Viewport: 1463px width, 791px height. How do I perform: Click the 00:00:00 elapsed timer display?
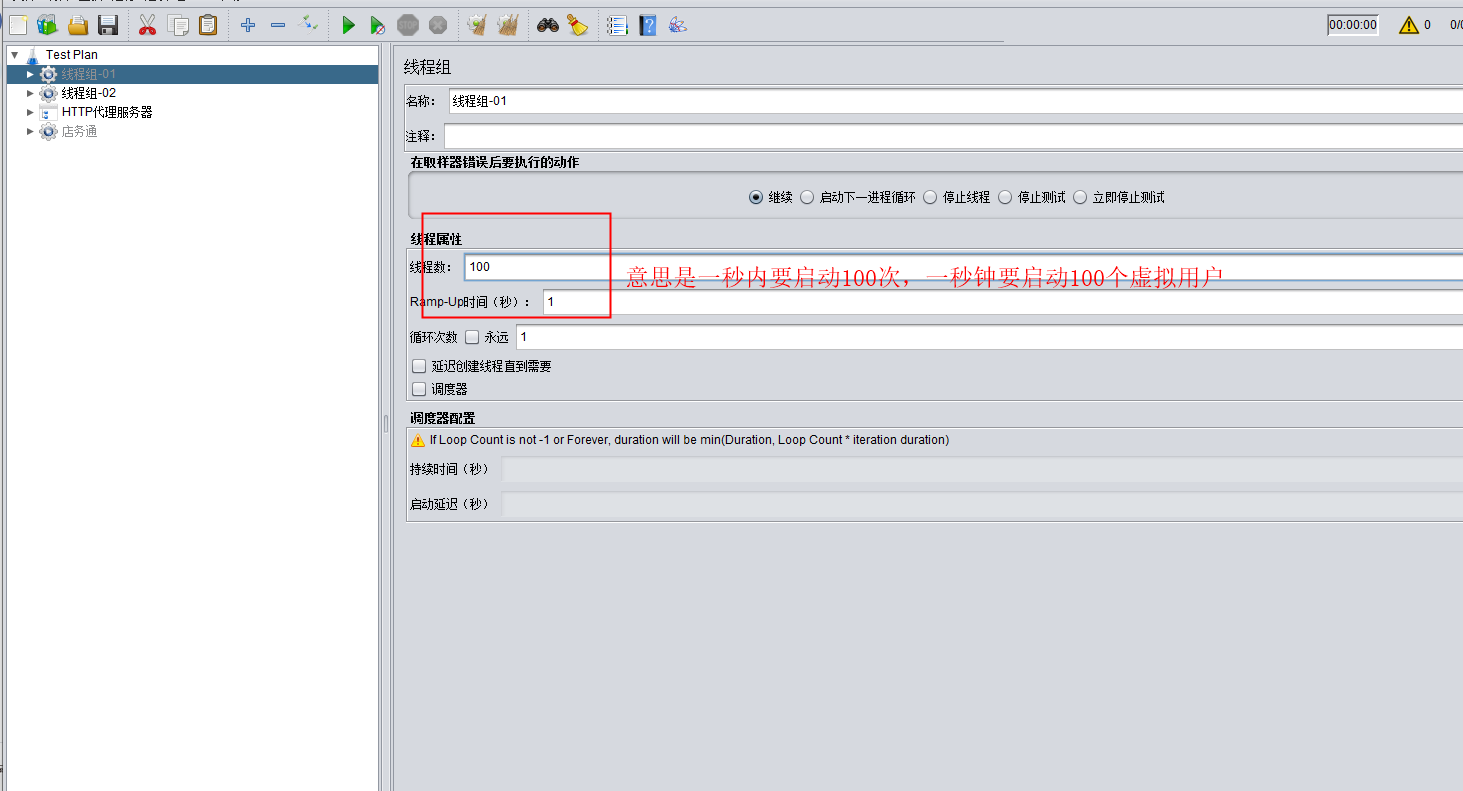point(1353,25)
